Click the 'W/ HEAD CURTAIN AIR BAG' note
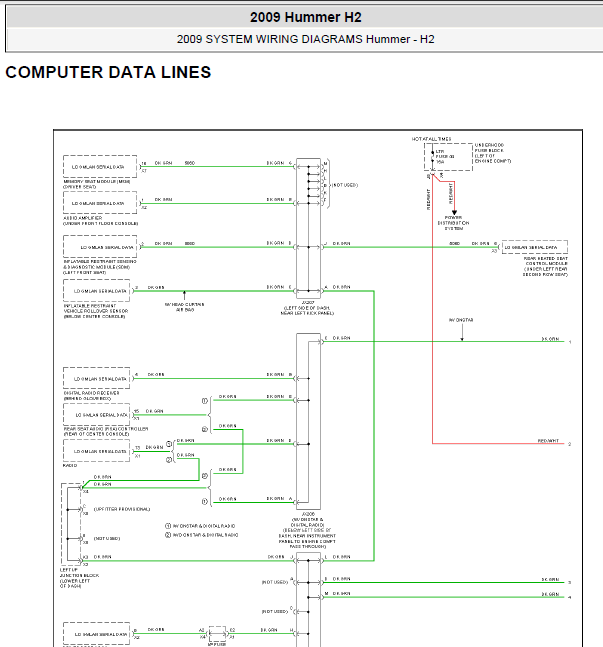 [184, 307]
